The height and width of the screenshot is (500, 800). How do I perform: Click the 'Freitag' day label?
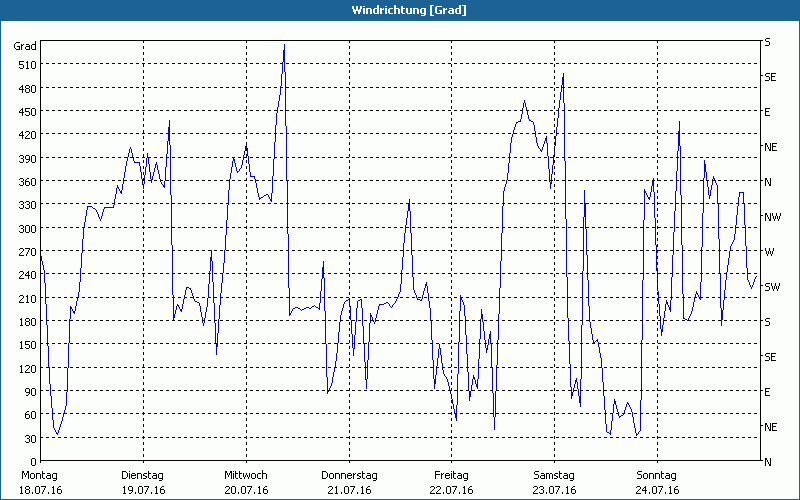452,476
